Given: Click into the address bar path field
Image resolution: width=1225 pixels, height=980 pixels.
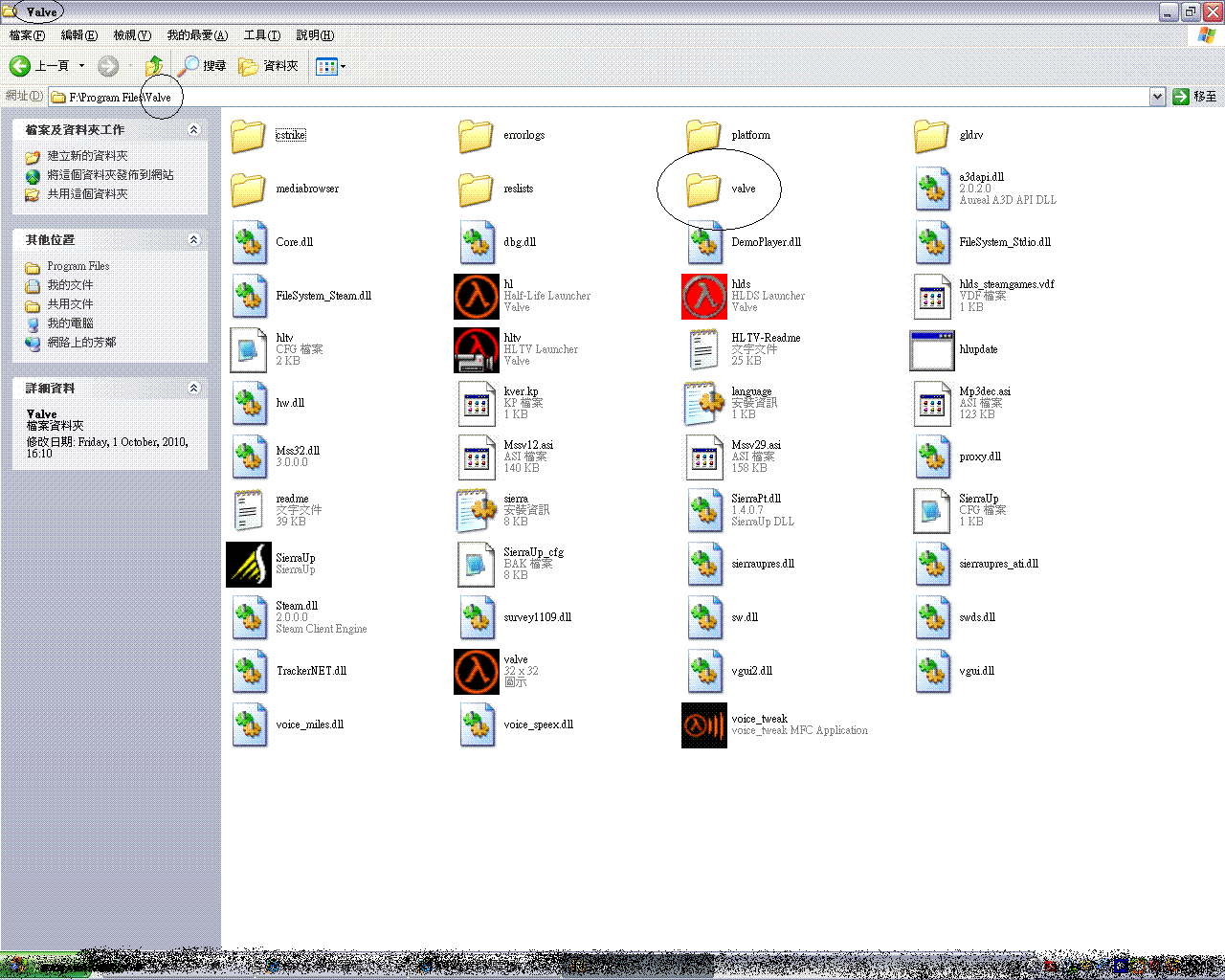Looking at the screenshot, I should pyautogui.click(x=599, y=97).
